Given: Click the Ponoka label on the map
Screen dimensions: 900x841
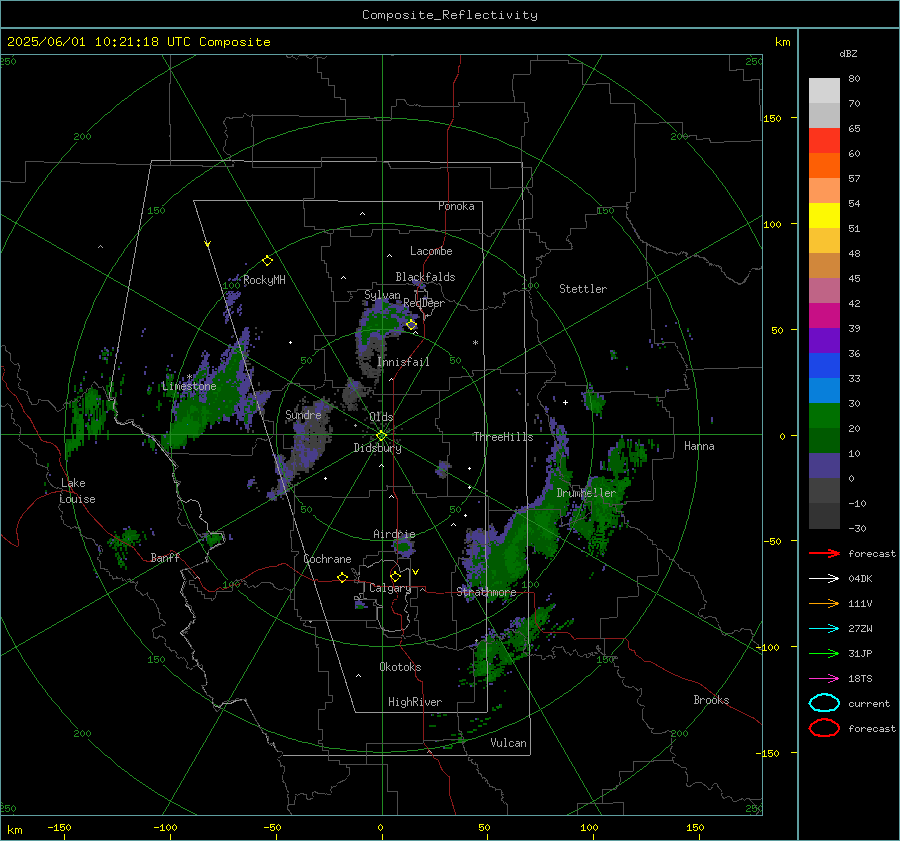Looking at the screenshot, I should tap(456, 206).
